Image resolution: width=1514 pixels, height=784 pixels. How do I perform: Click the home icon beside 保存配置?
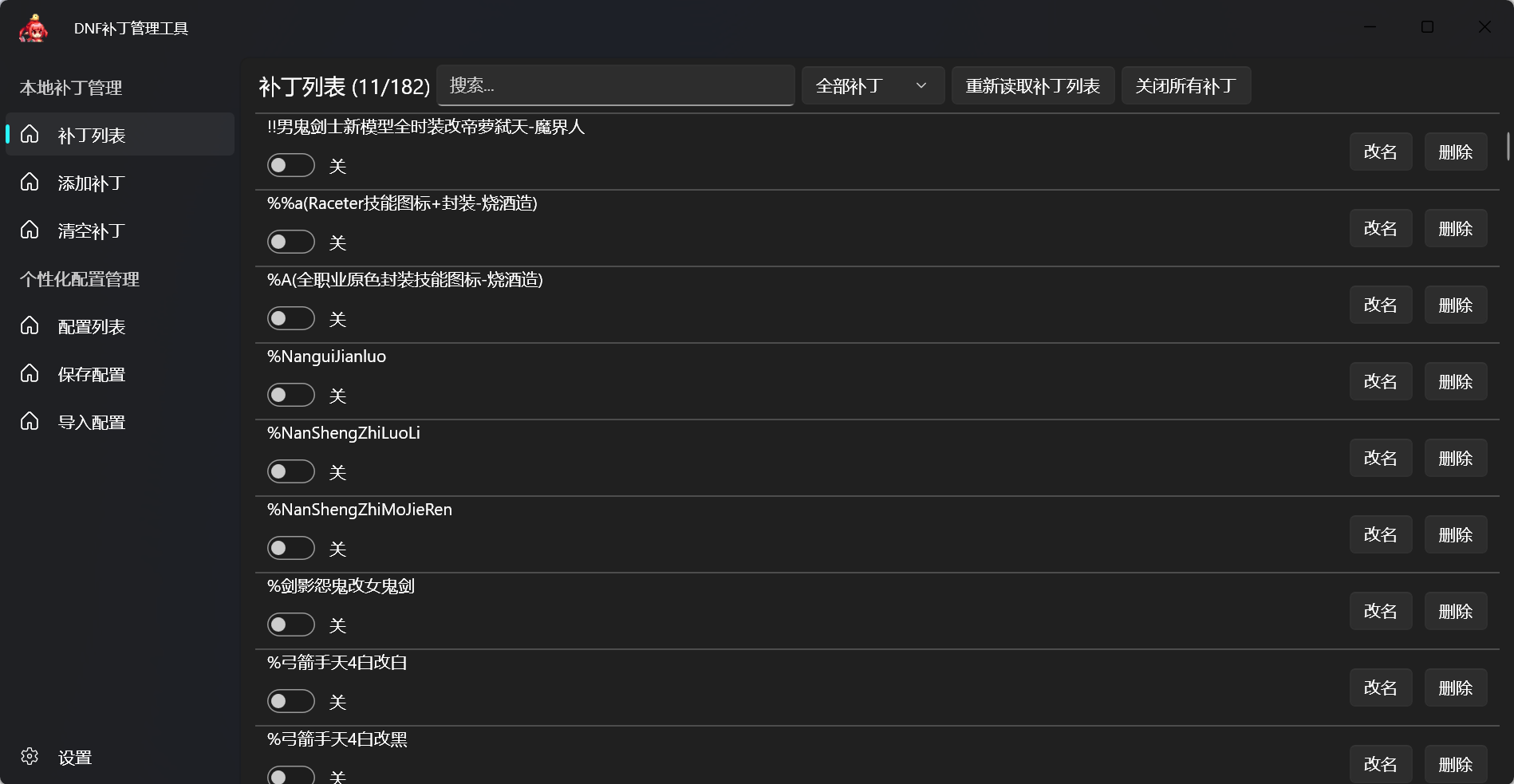(30, 373)
